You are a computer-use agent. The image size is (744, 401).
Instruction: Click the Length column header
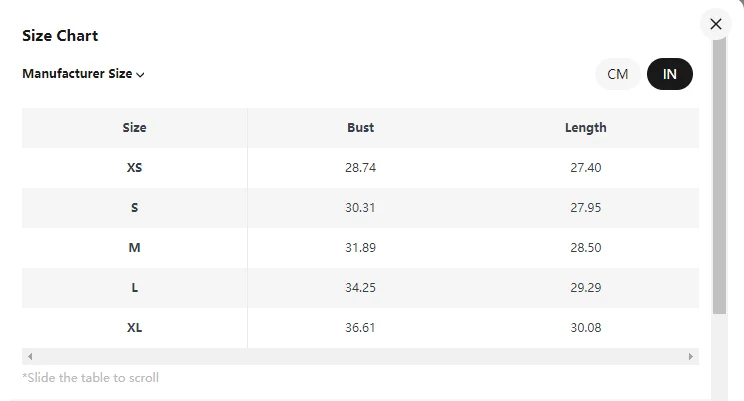[x=585, y=128]
